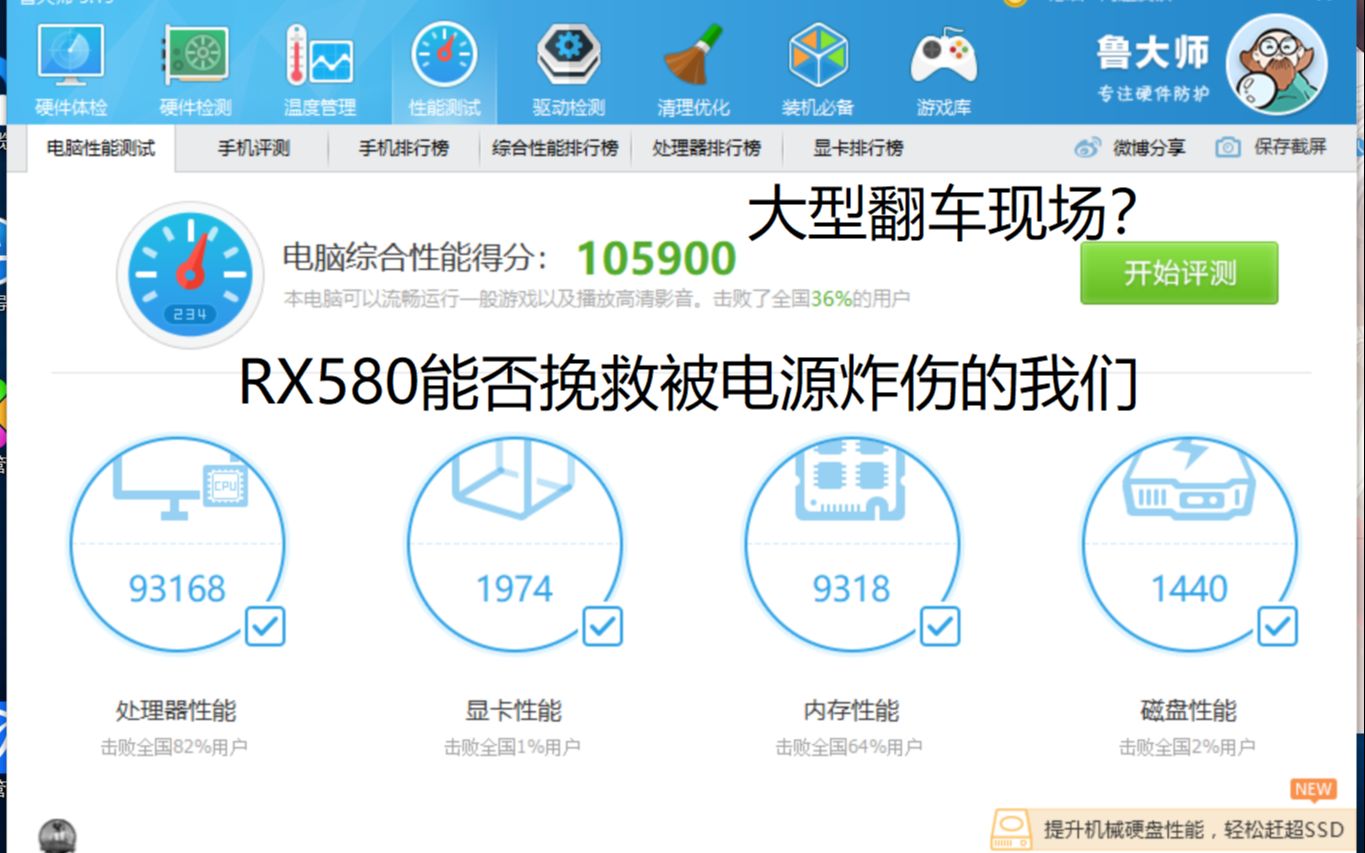Uncheck the 处理器性能 test checkbox
This screenshot has width=1365, height=853.
click(265, 627)
